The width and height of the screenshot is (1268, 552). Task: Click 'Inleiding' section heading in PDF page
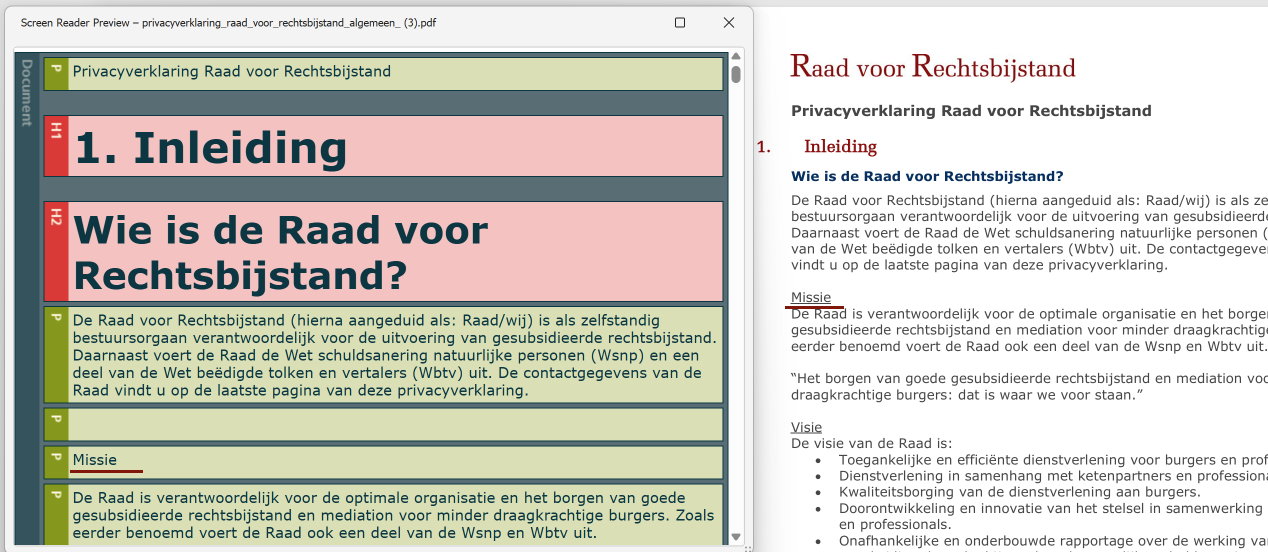pyautogui.click(x=840, y=147)
